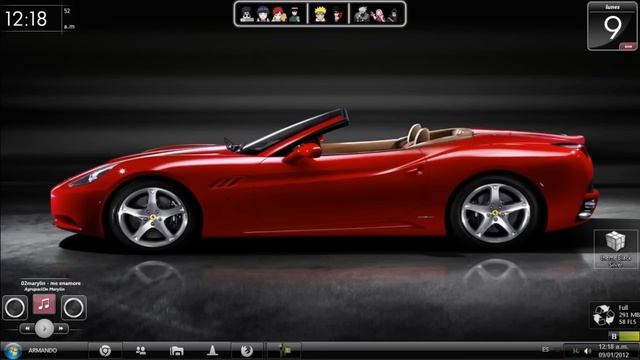This screenshot has height=360, width=640.
Task: Click the 12:18 clock widget
Action: point(26,19)
